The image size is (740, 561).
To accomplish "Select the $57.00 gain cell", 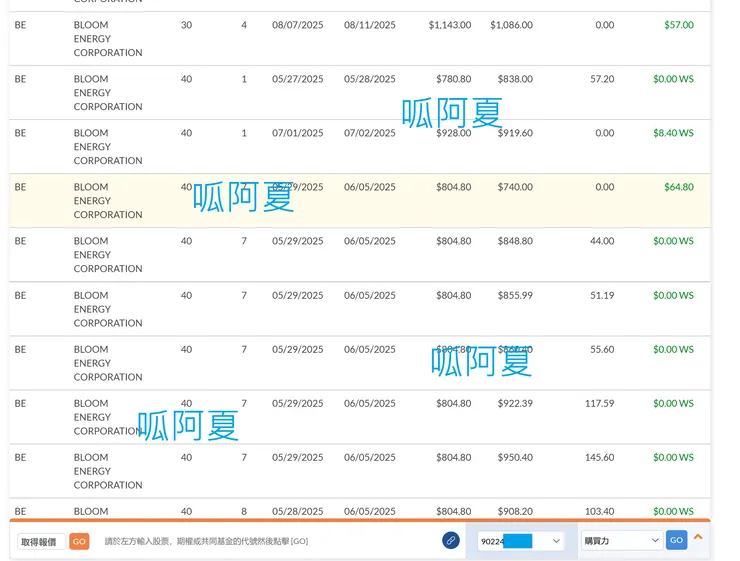I will pos(679,25).
